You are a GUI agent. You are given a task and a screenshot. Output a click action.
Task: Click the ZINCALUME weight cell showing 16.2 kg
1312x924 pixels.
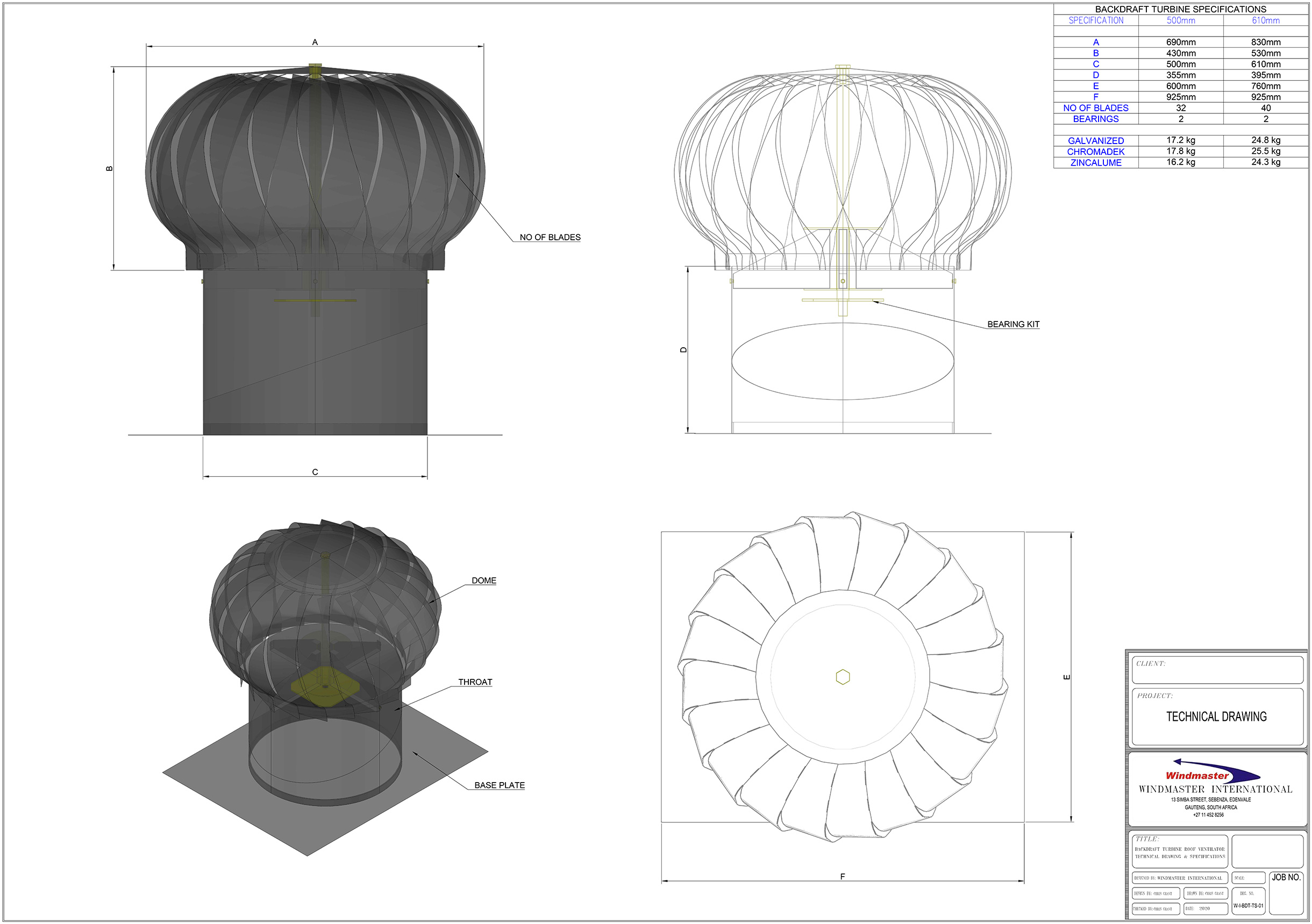pyautogui.click(x=1182, y=163)
